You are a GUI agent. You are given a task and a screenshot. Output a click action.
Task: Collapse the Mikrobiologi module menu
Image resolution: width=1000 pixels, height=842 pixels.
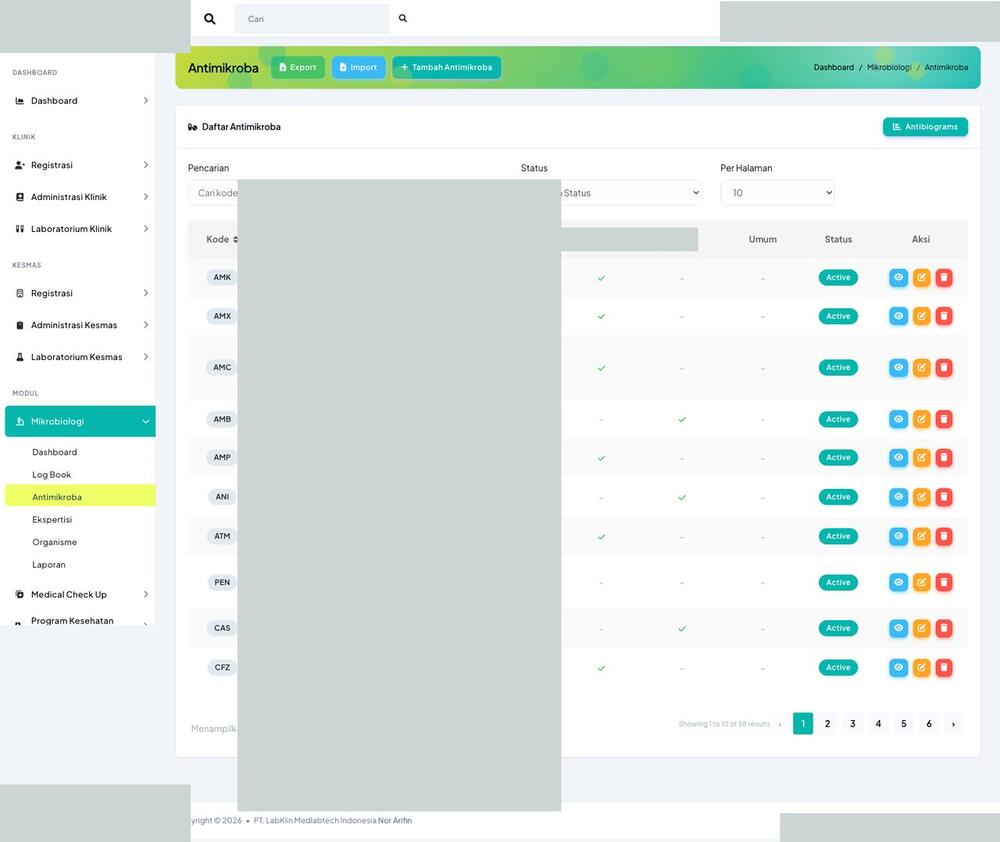point(80,422)
